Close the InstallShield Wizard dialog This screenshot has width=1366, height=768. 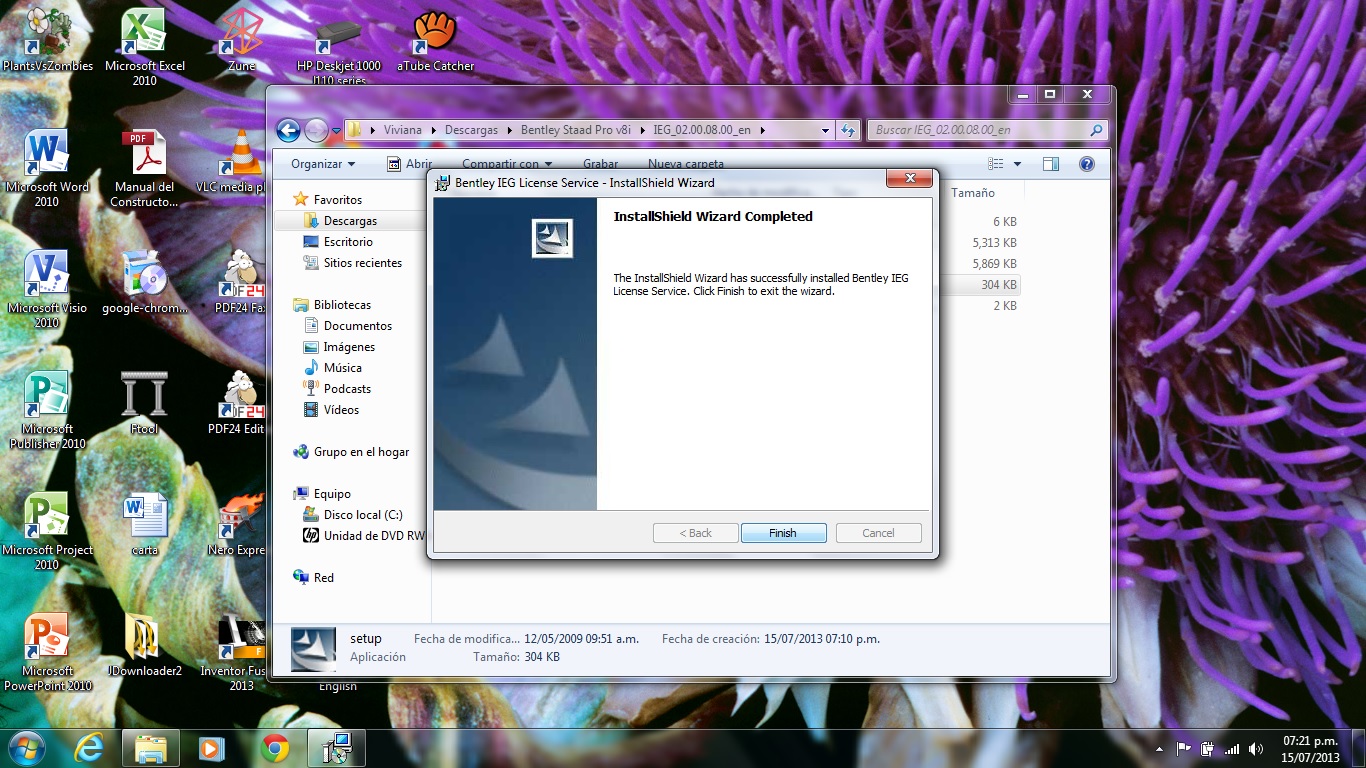coord(910,179)
